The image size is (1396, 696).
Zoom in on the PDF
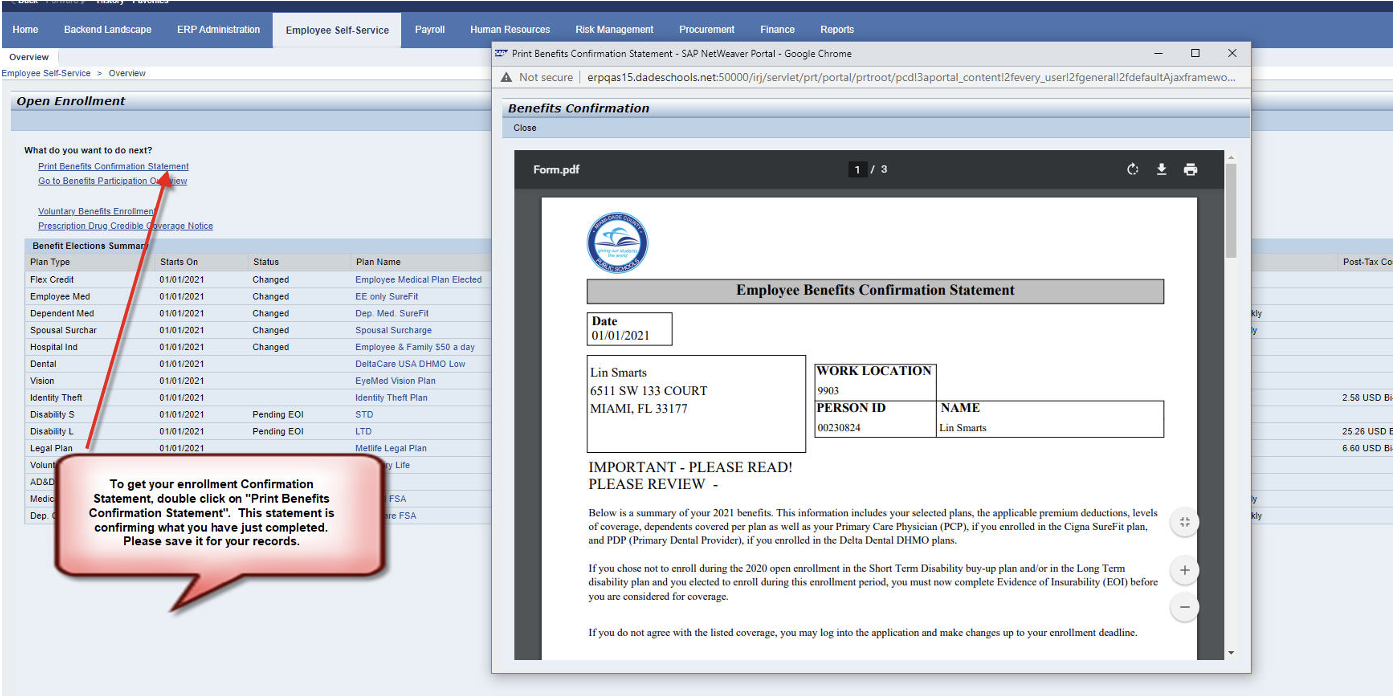[1184, 570]
